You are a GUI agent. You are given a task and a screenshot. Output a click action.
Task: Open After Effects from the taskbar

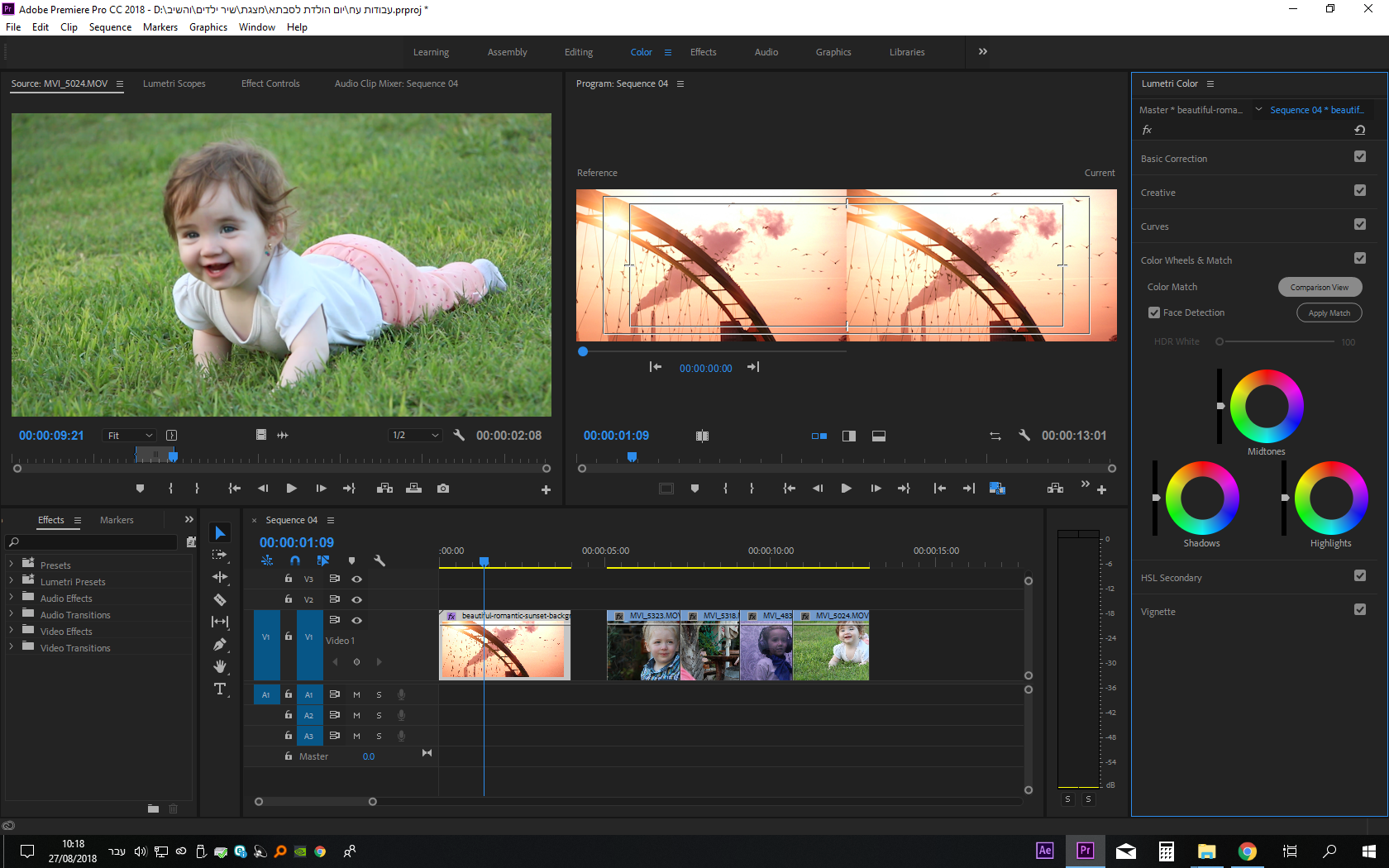[1045, 851]
